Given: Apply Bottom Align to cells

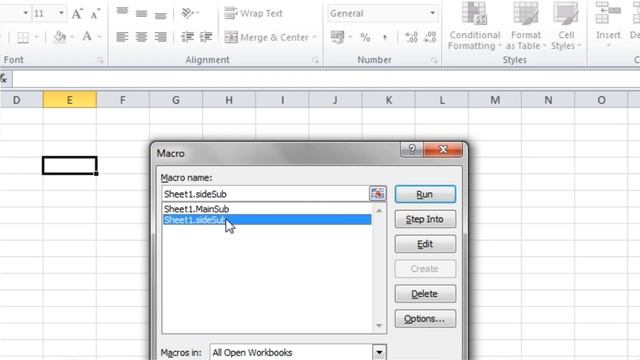Looking at the screenshot, I should [160, 14].
